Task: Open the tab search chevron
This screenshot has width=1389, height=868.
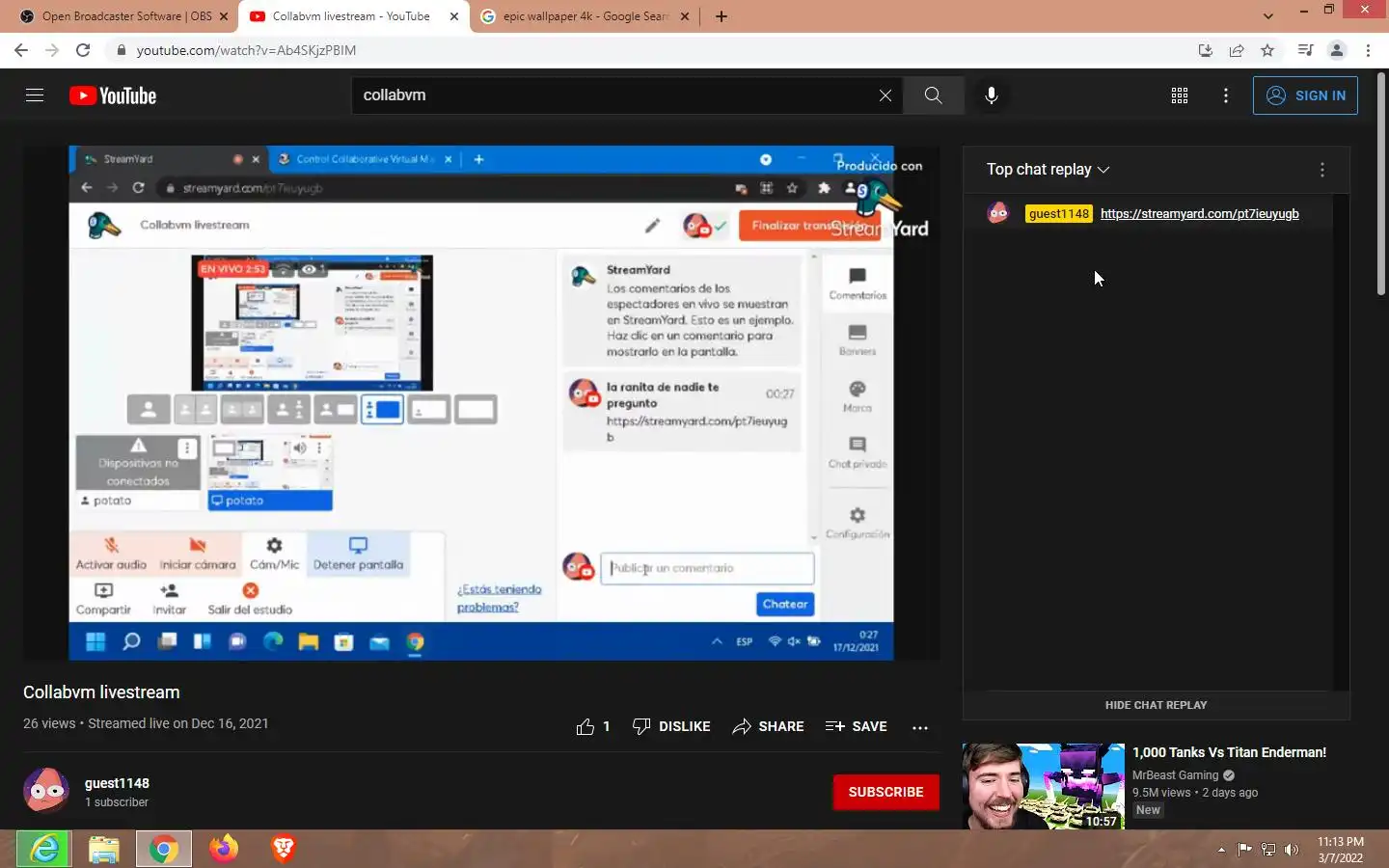Action: click(1267, 16)
